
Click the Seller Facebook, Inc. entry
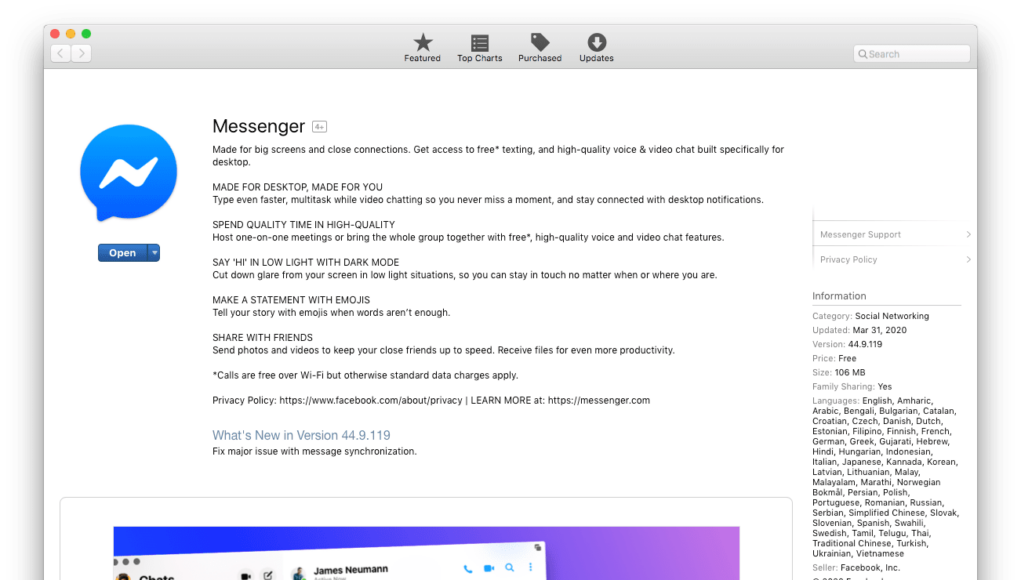[856, 568]
